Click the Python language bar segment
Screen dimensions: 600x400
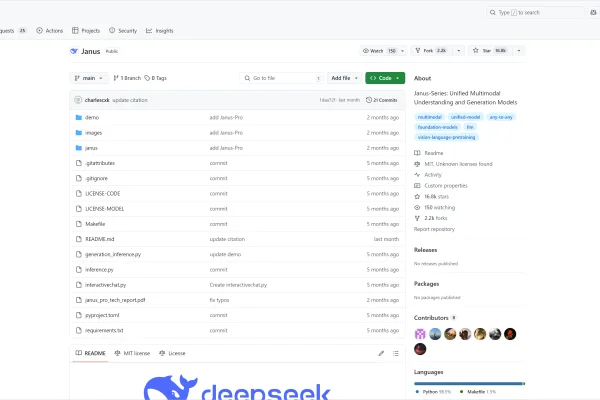point(468,384)
